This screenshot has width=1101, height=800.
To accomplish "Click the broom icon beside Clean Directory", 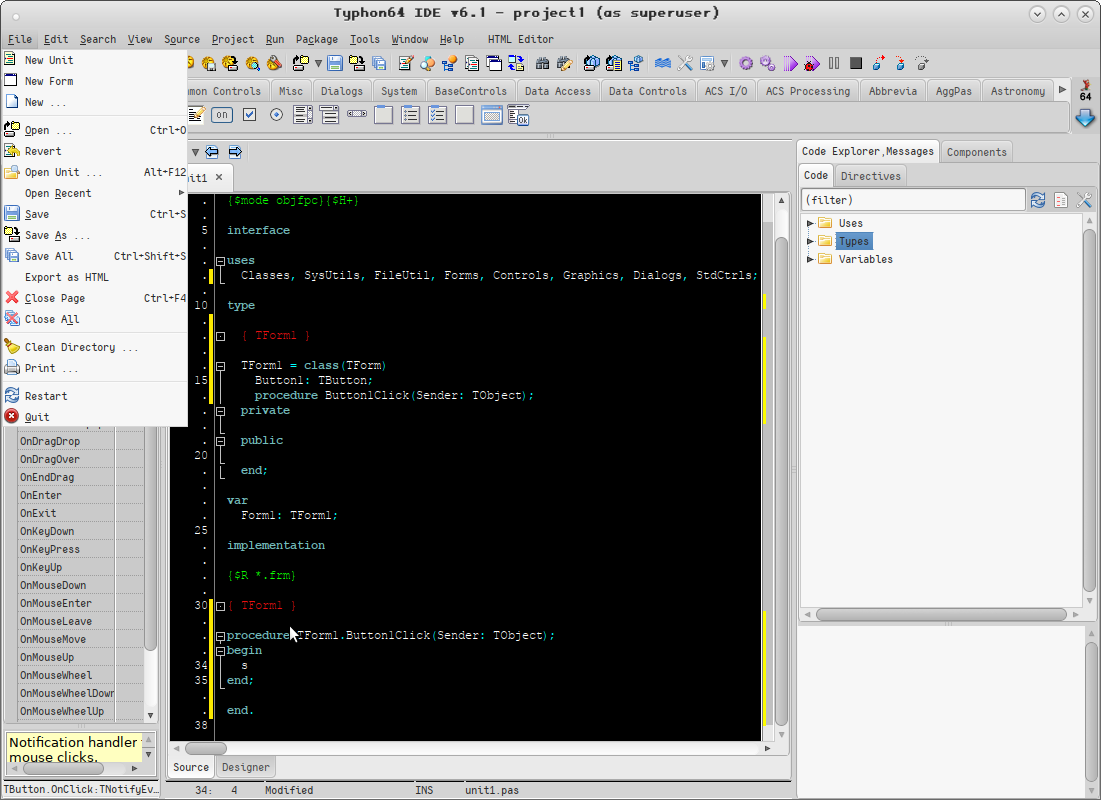I will (x=12, y=346).
